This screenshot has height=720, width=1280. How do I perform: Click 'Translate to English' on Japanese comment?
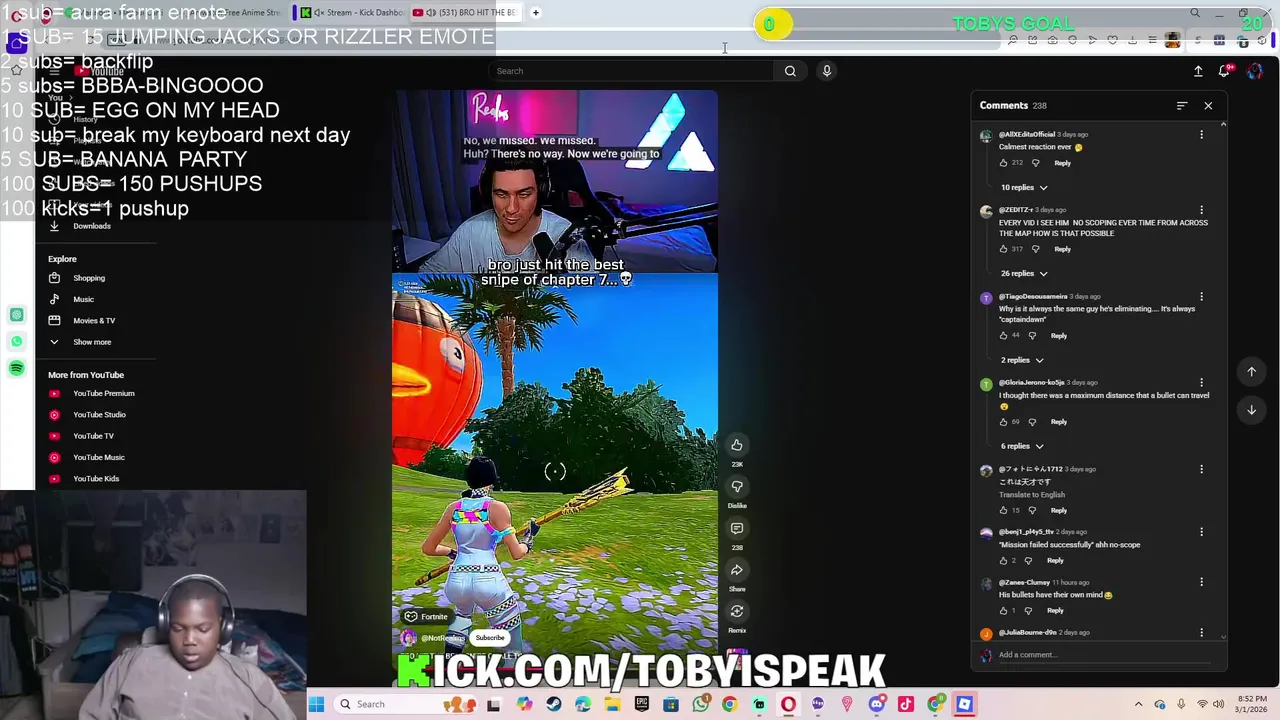1032,495
